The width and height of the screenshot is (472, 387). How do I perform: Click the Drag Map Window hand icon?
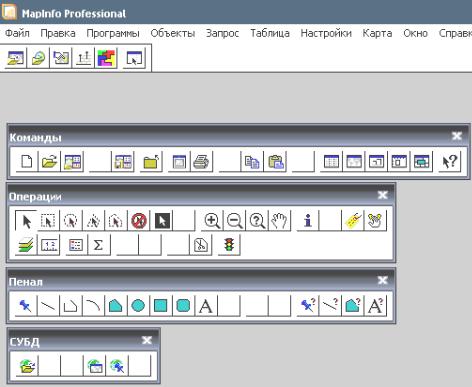point(375,221)
